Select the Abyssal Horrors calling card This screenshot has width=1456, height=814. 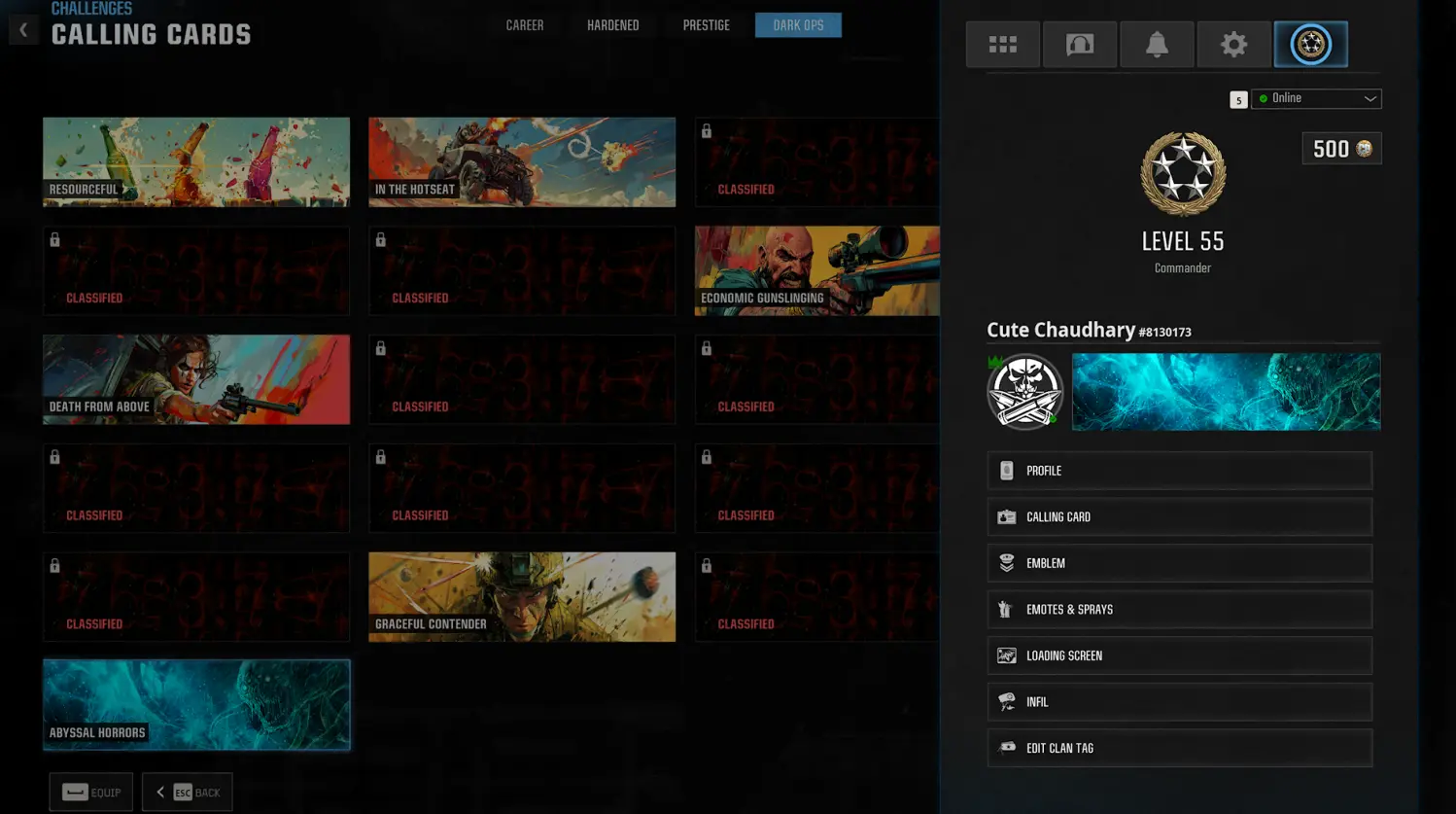196,704
